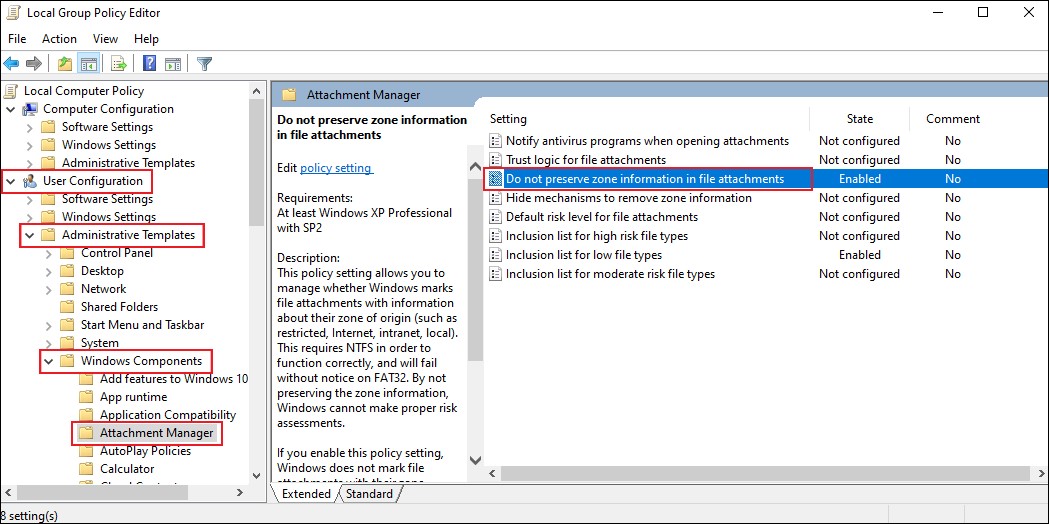This screenshot has width=1049, height=524.
Task: Click tree pane horizontal scrollbar right arrow
Action: point(240,493)
